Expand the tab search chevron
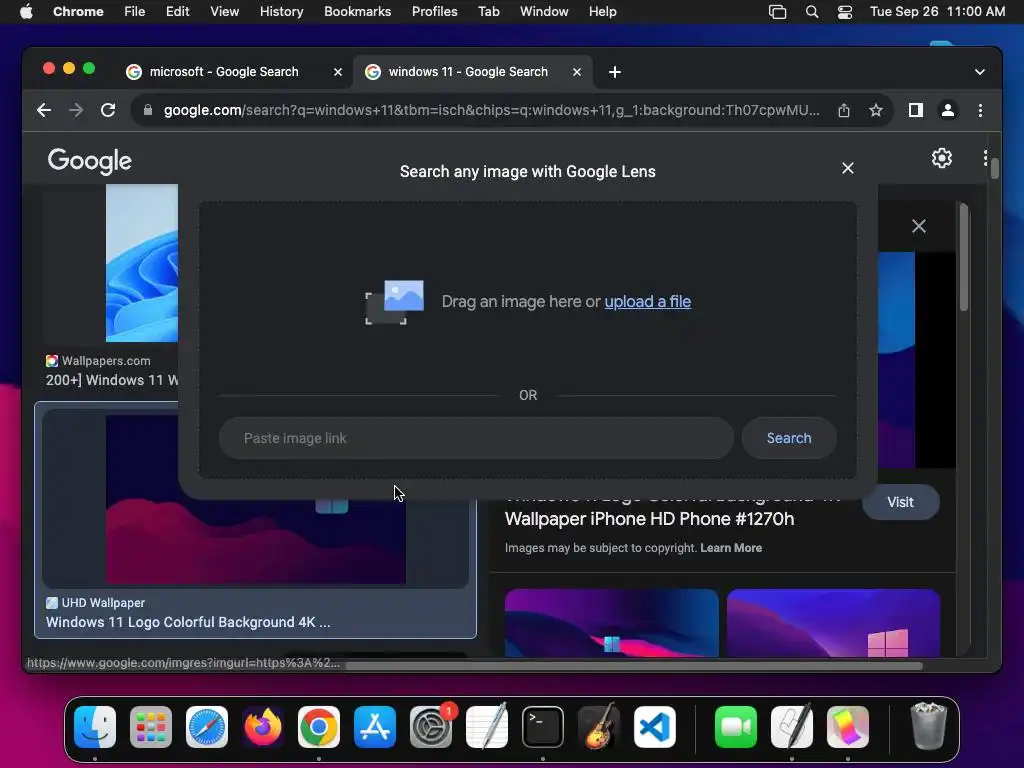This screenshot has height=768, width=1024. pyautogui.click(x=980, y=72)
